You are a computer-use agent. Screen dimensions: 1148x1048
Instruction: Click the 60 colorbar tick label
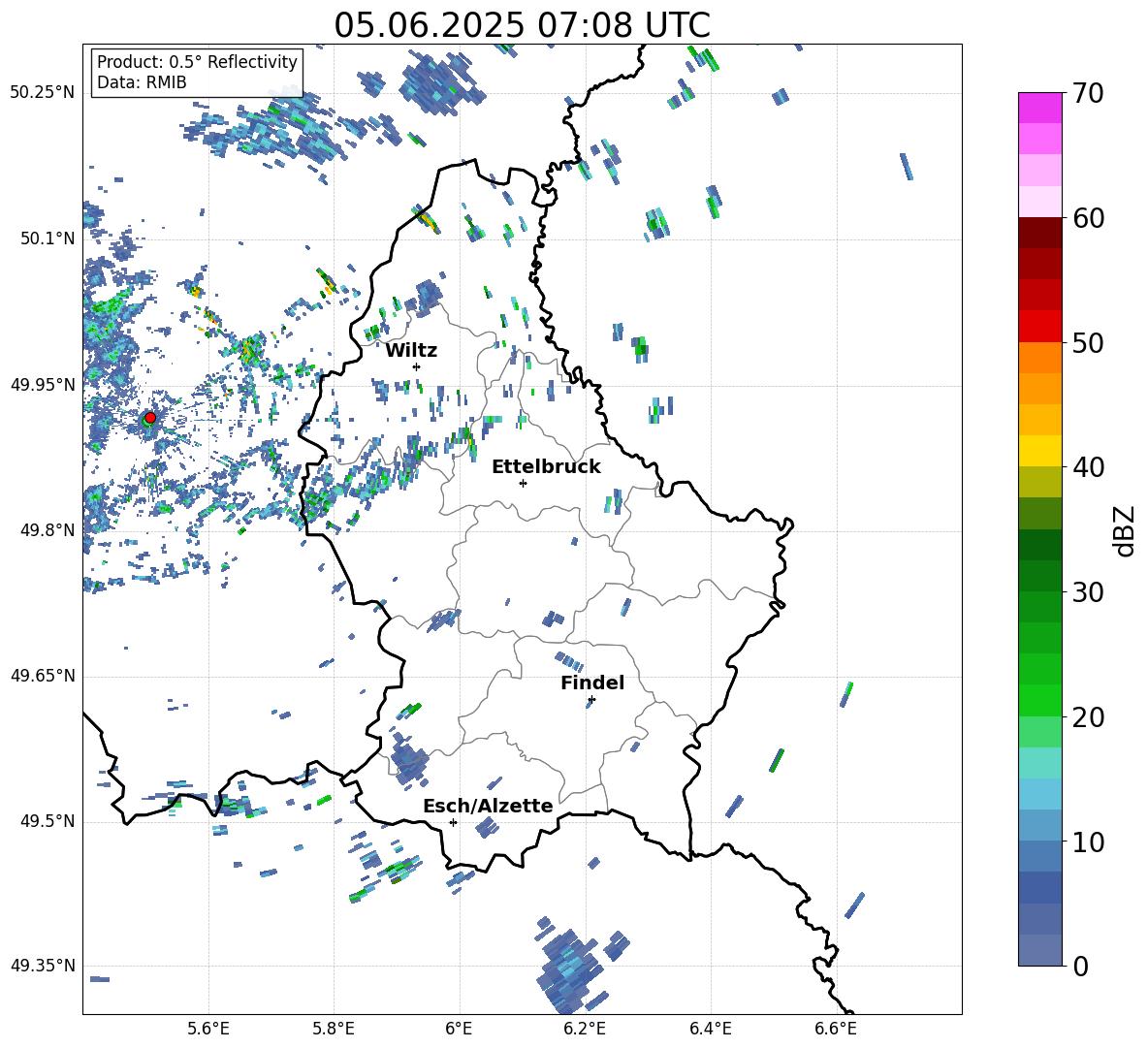pos(1088,218)
